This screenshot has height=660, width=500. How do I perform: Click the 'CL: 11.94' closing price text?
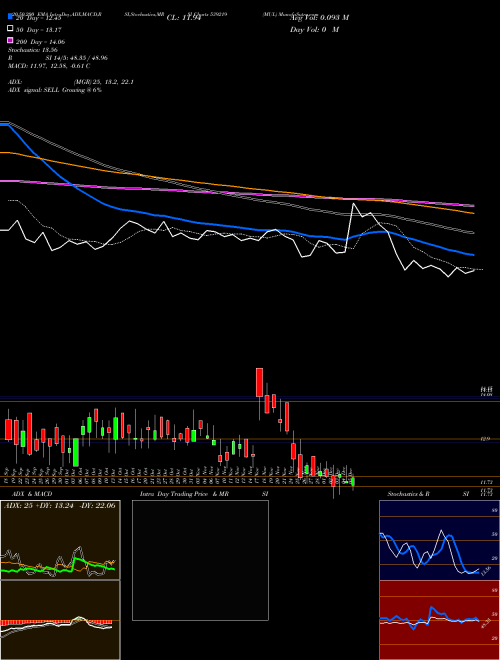tap(185, 18)
